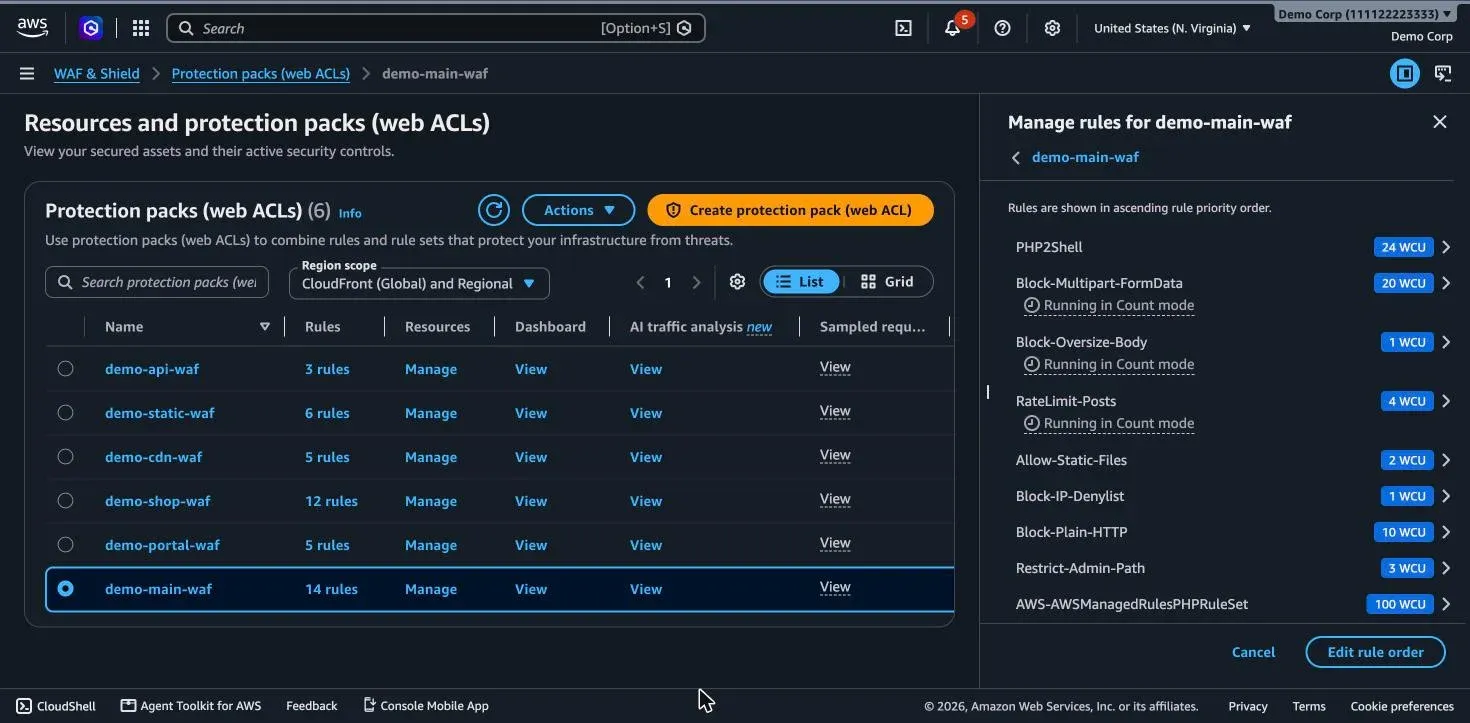Viewport: 1470px width, 723px height.
Task: Open the Console Mobile App link
Action: tap(426, 705)
